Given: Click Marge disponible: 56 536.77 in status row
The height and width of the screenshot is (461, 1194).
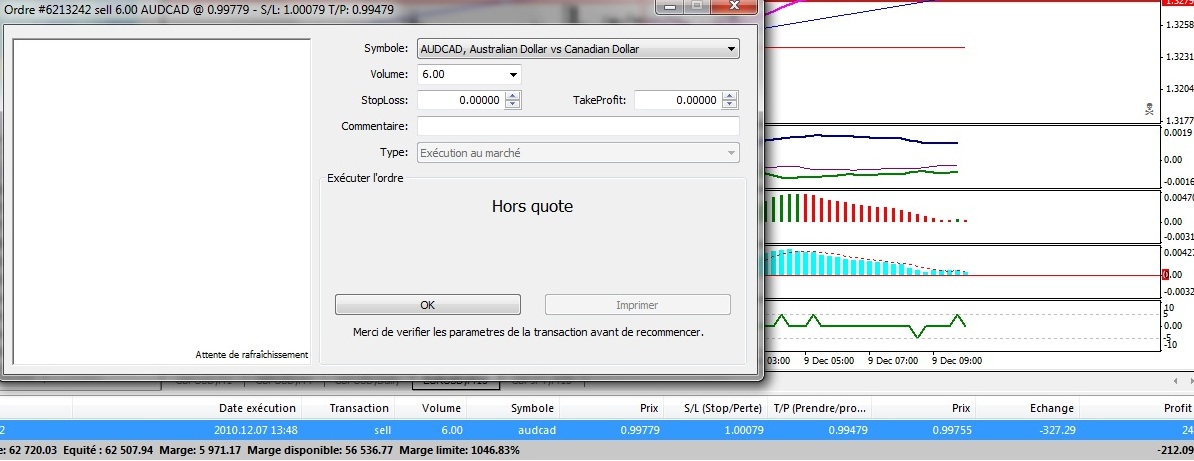Looking at the screenshot, I should (319, 450).
